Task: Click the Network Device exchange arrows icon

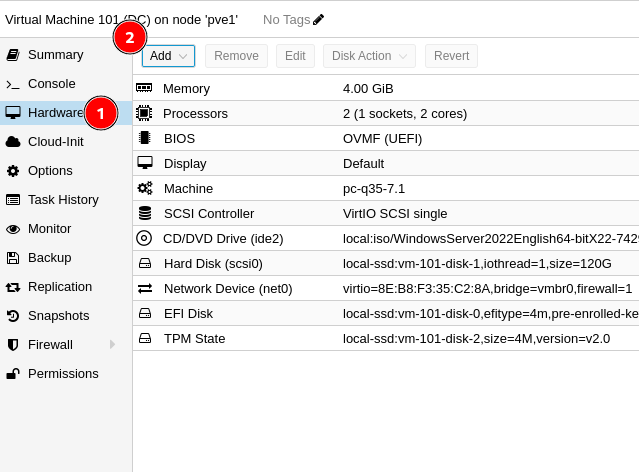Action: coord(145,289)
